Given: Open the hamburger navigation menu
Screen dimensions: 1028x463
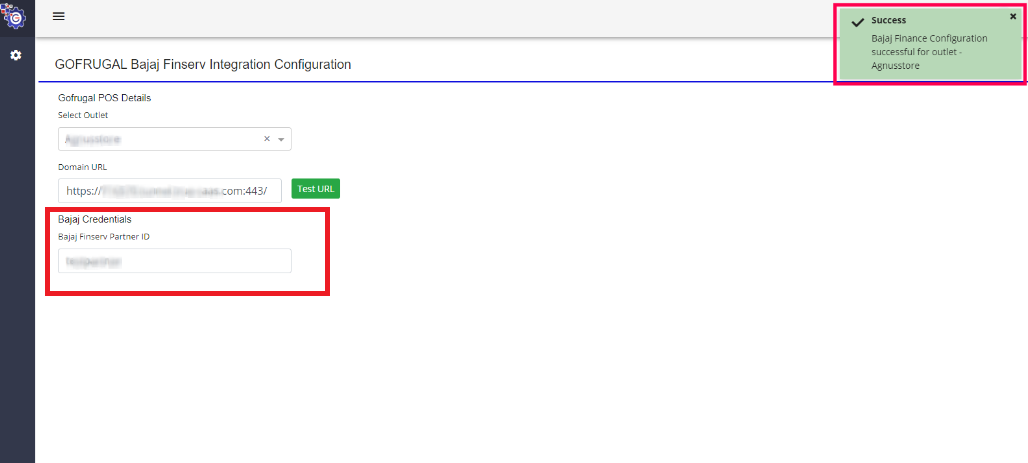Looking at the screenshot, I should pyautogui.click(x=58, y=16).
